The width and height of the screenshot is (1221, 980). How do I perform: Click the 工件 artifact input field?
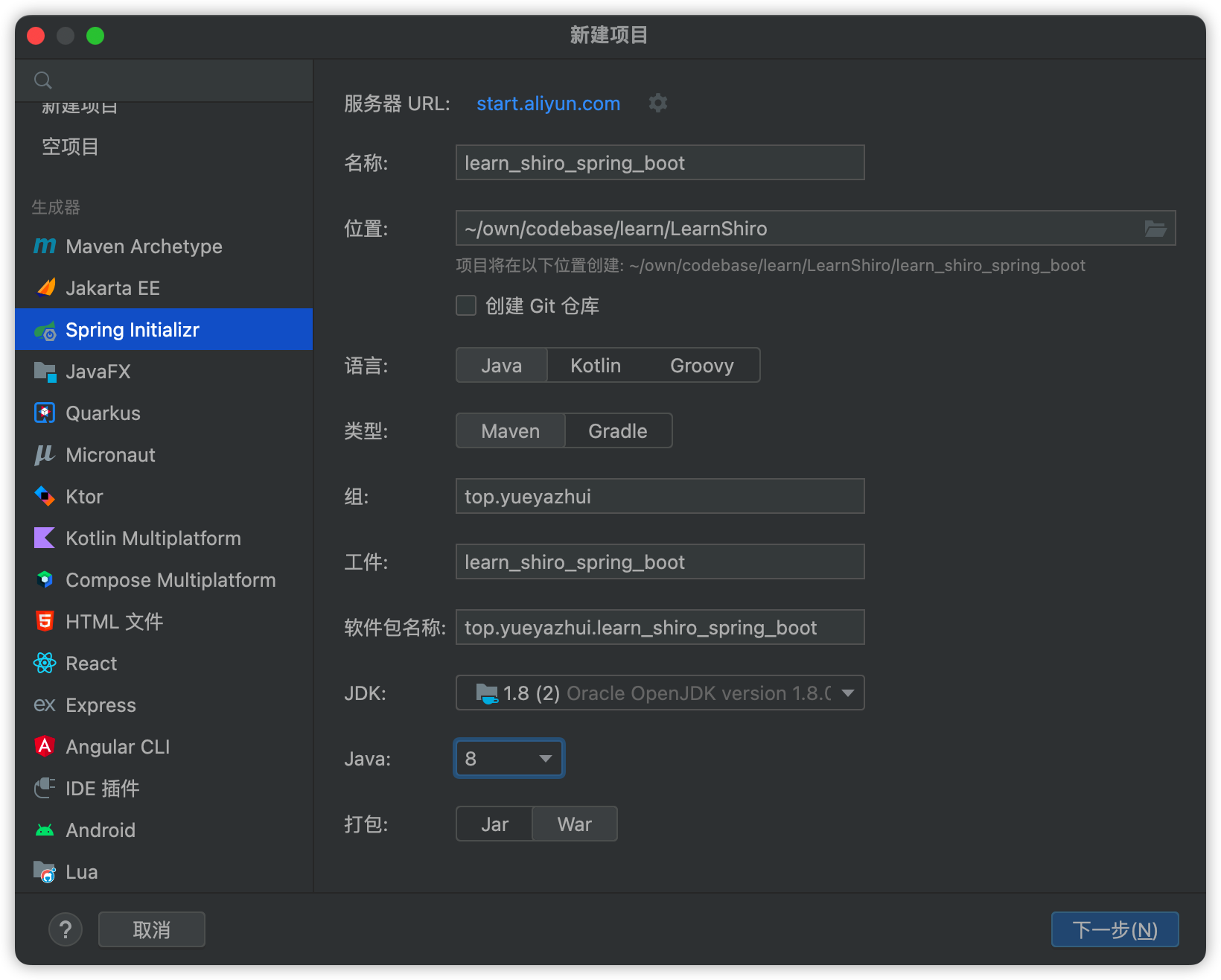[x=660, y=561]
